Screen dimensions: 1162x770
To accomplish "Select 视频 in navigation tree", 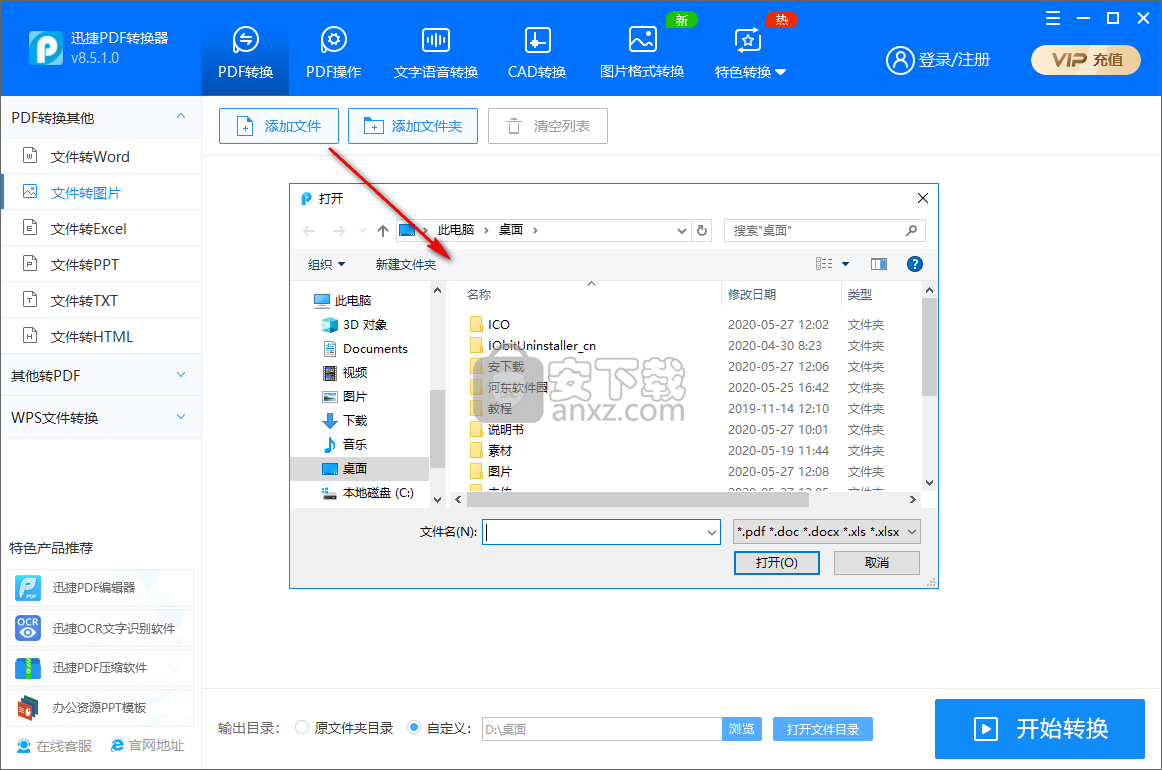I will (x=345, y=372).
